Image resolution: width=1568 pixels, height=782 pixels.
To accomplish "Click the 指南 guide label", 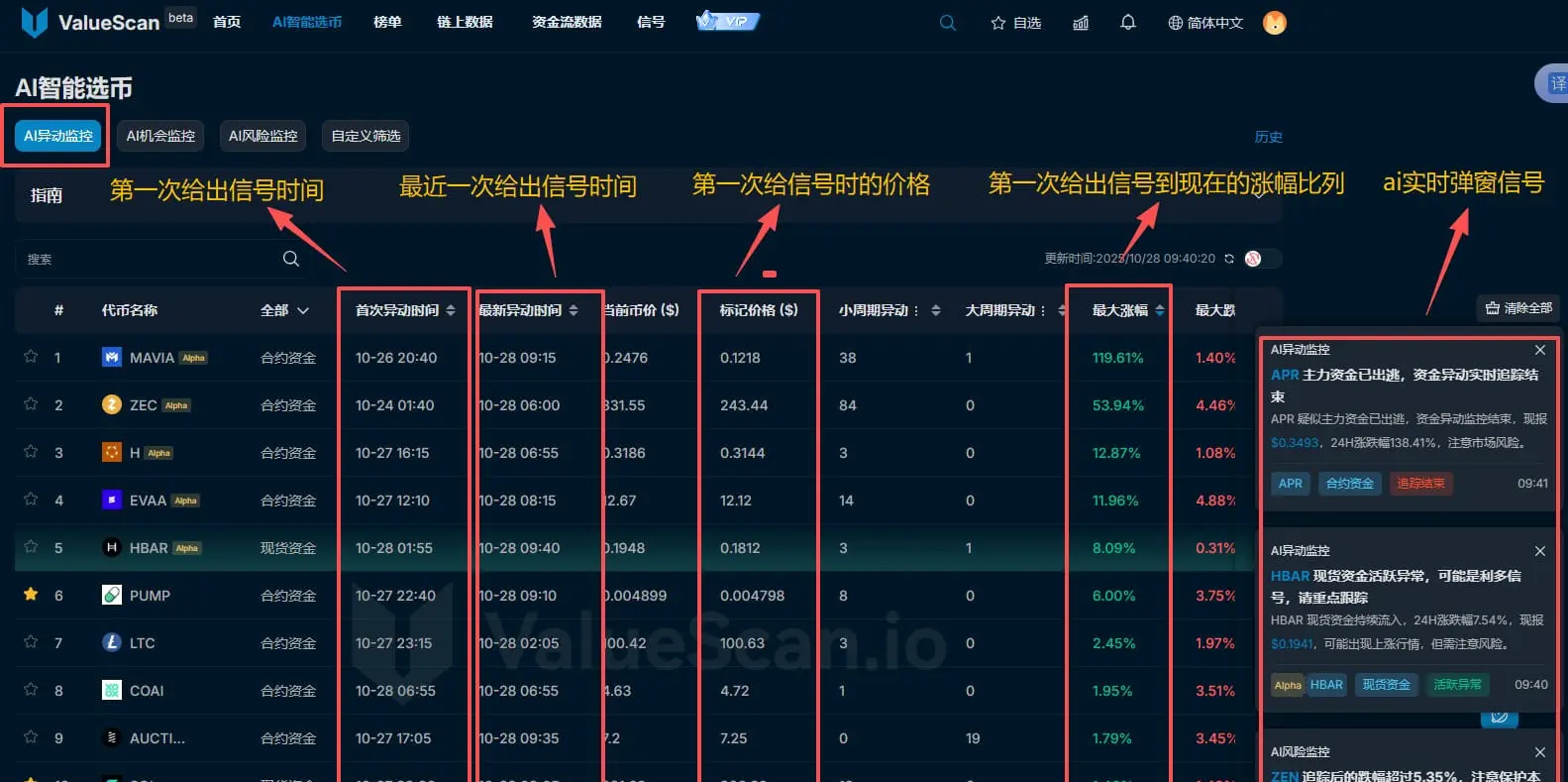I will point(47,195).
